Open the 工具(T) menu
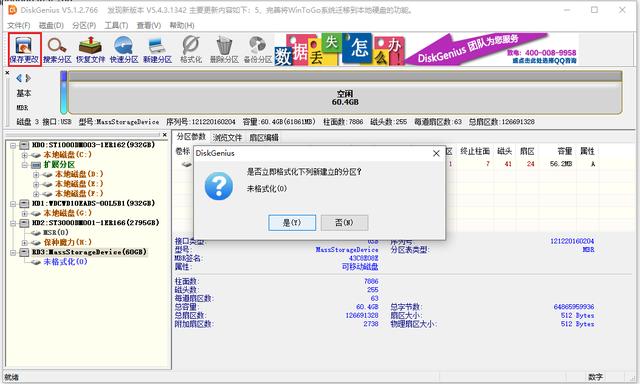Viewport: 640px width, 384px height. click(116, 25)
